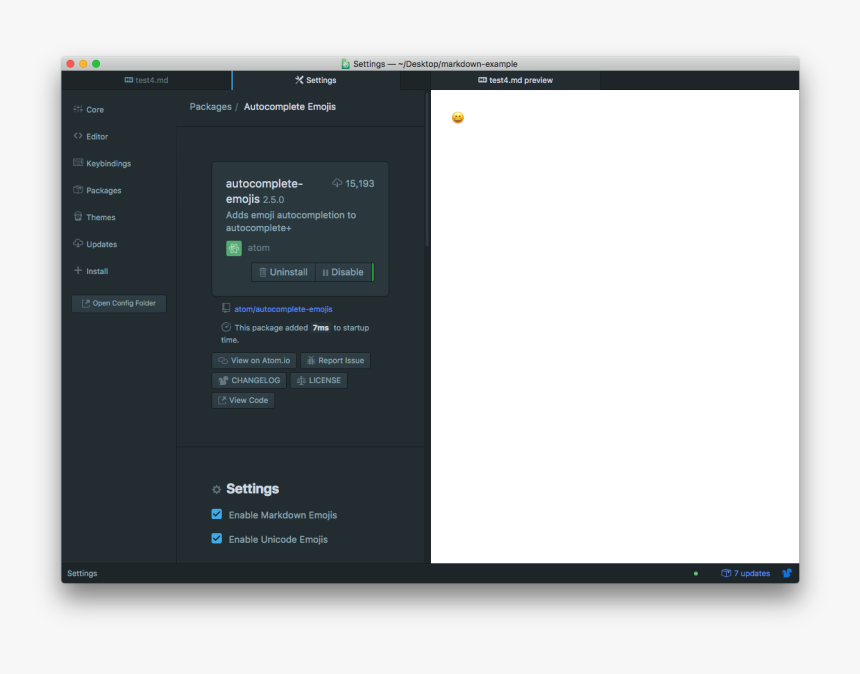Switch to the test4.md tab
Screen dimensions: 860x674
[x=146, y=80]
